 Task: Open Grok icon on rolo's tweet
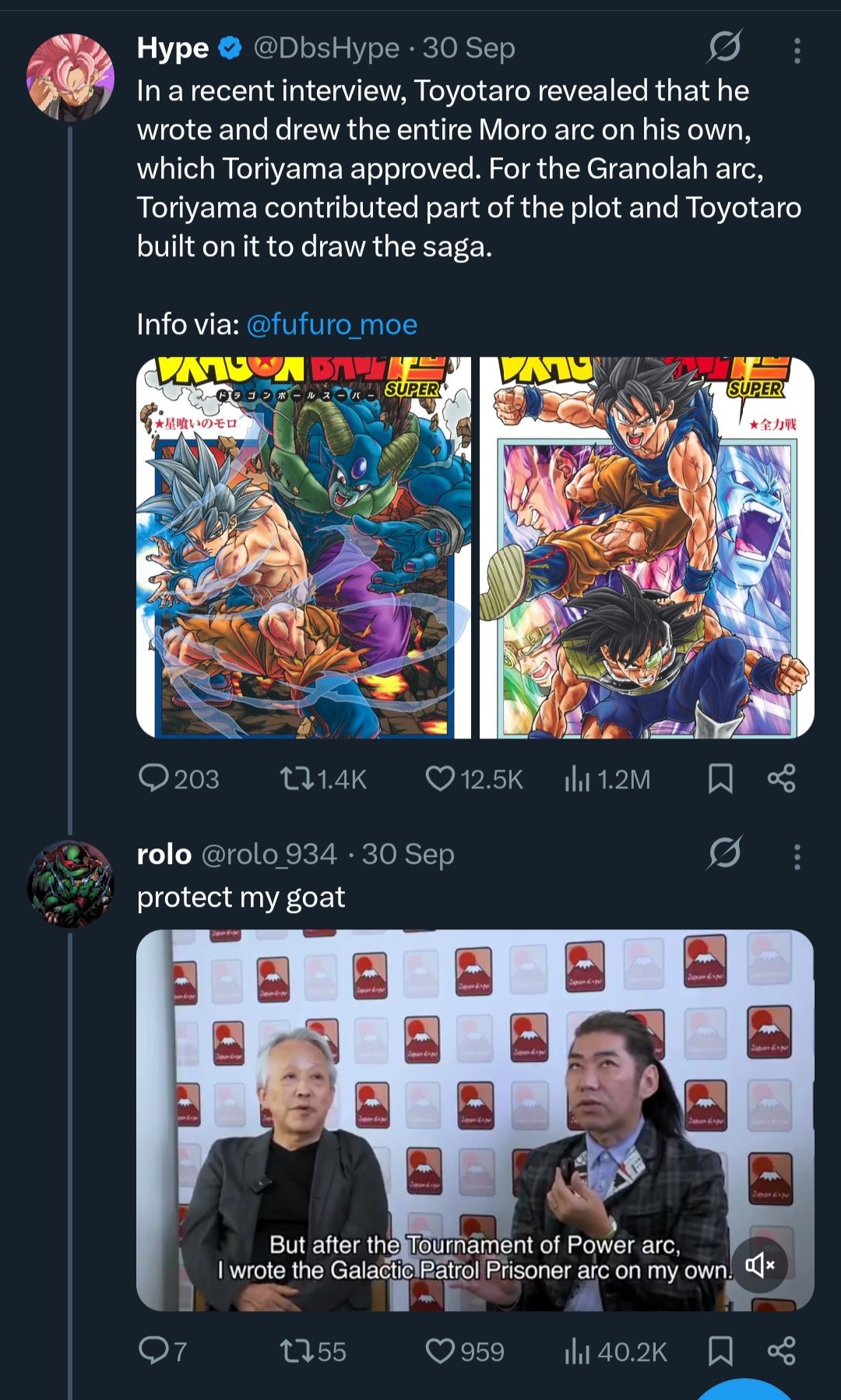pyautogui.click(x=724, y=853)
